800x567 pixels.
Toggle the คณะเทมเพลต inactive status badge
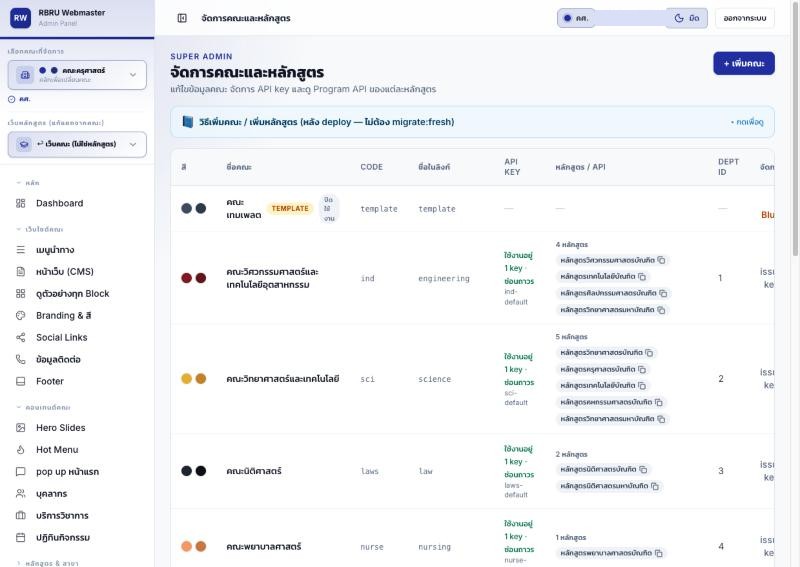point(329,209)
